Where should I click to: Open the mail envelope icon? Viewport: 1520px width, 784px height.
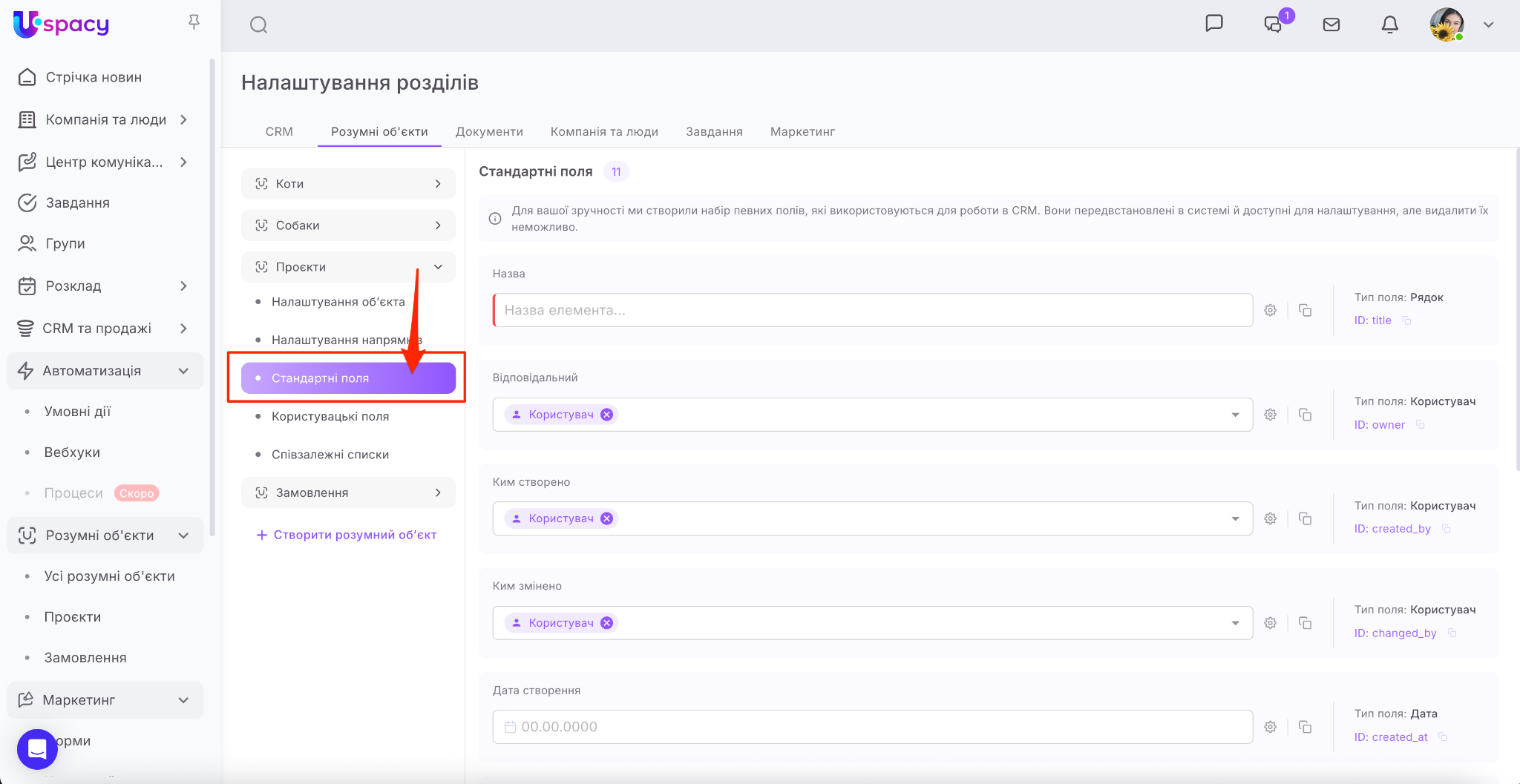coord(1331,24)
